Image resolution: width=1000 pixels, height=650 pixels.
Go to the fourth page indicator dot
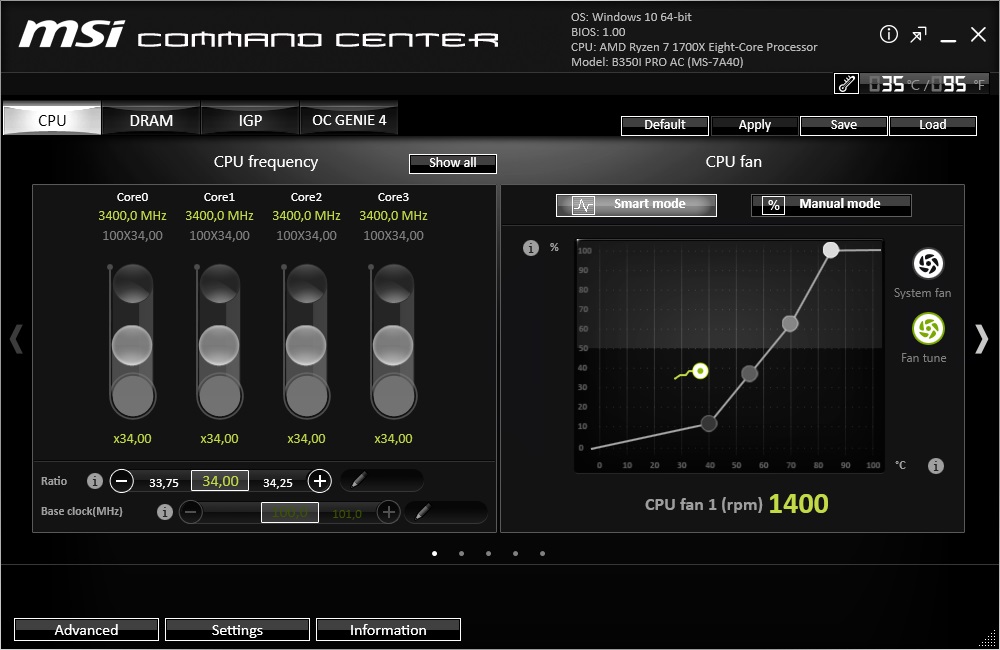tap(515, 554)
